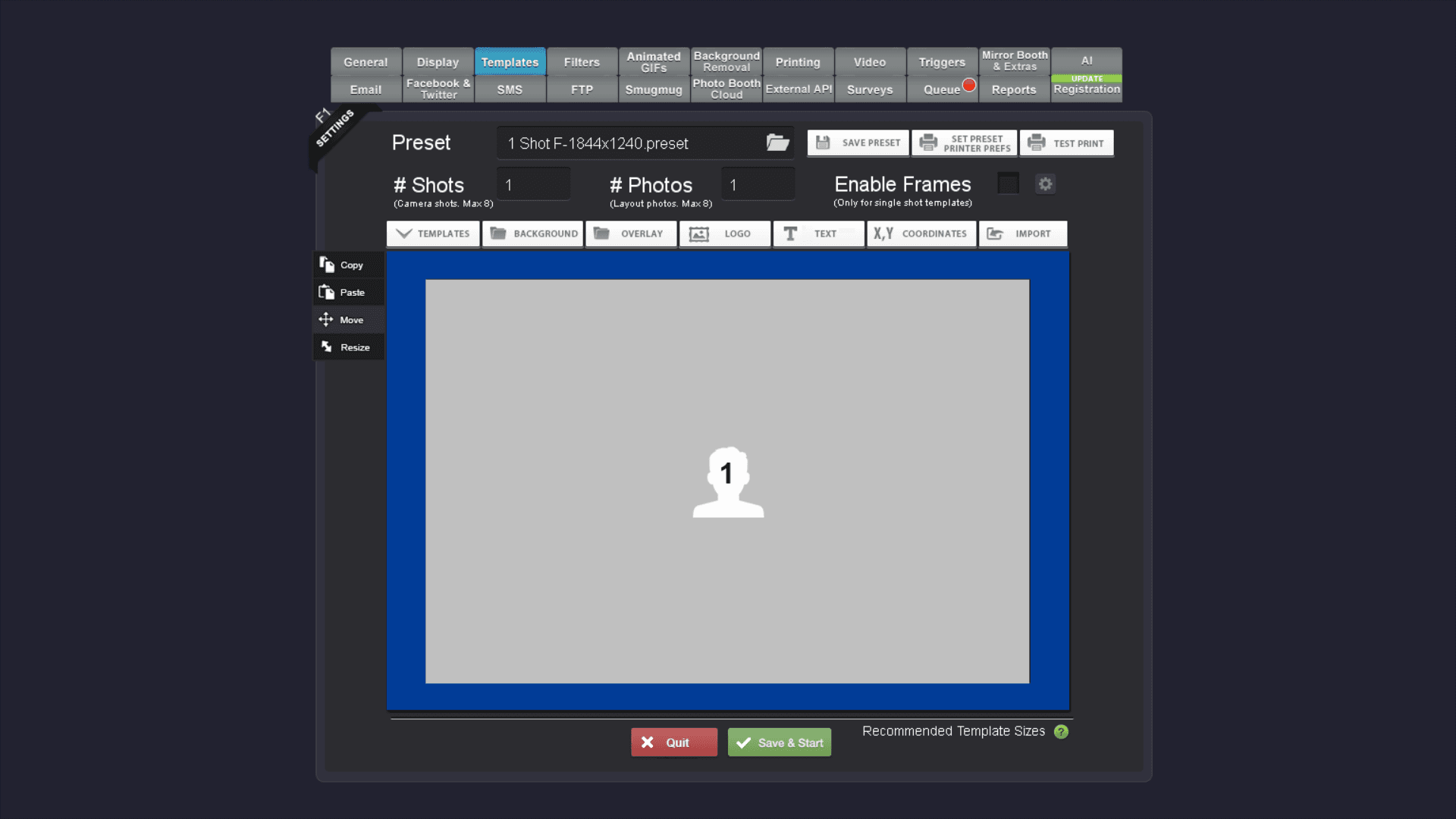The image size is (1456, 819).
Task: Import a template file
Action: tap(1023, 234)
